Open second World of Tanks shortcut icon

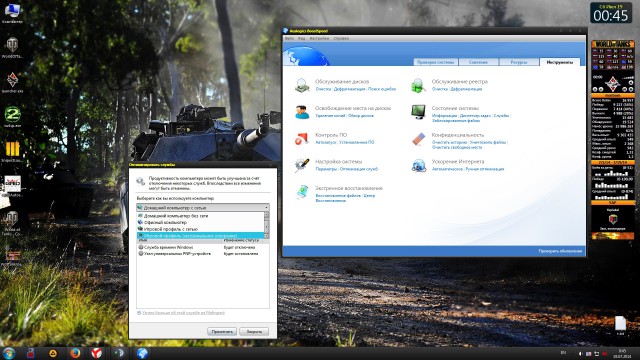pos(12,222)
